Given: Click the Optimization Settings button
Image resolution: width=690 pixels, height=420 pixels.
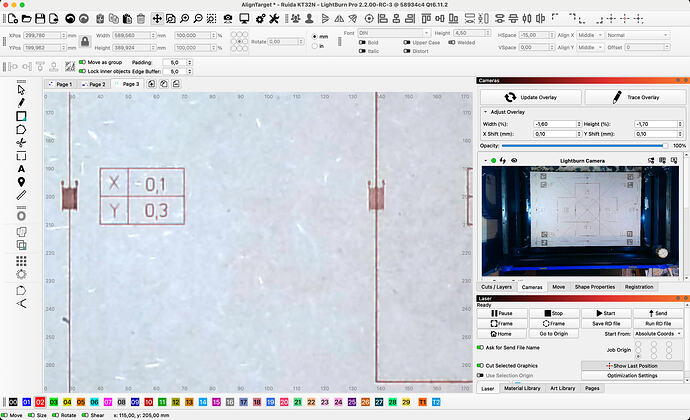Looking at the screenshot, I should [632, 376].
